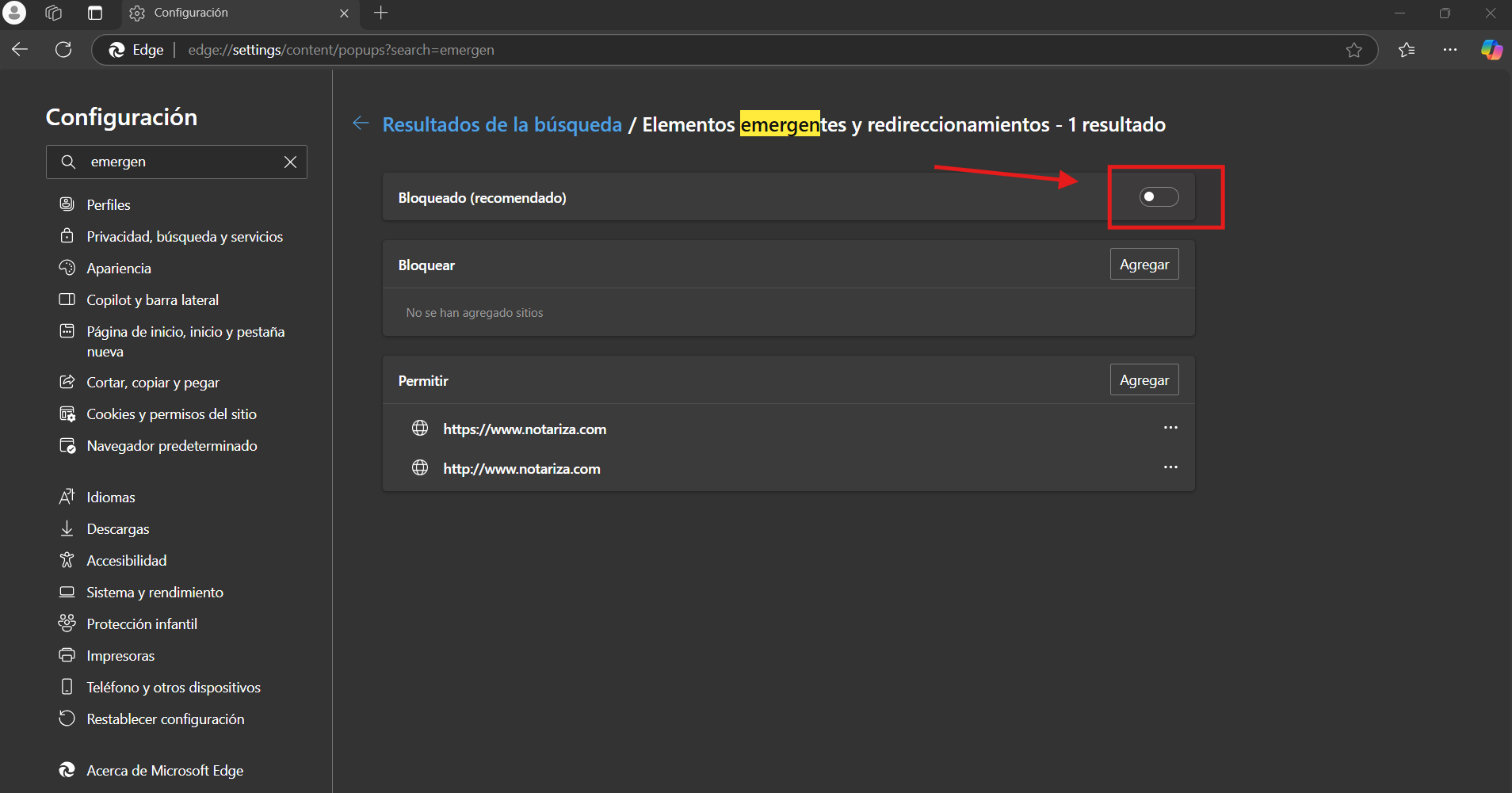Click the https://www.notariza.com entry
This screenshot has height=793, width=1512.
pyautogui.click(x=525, y=429)
